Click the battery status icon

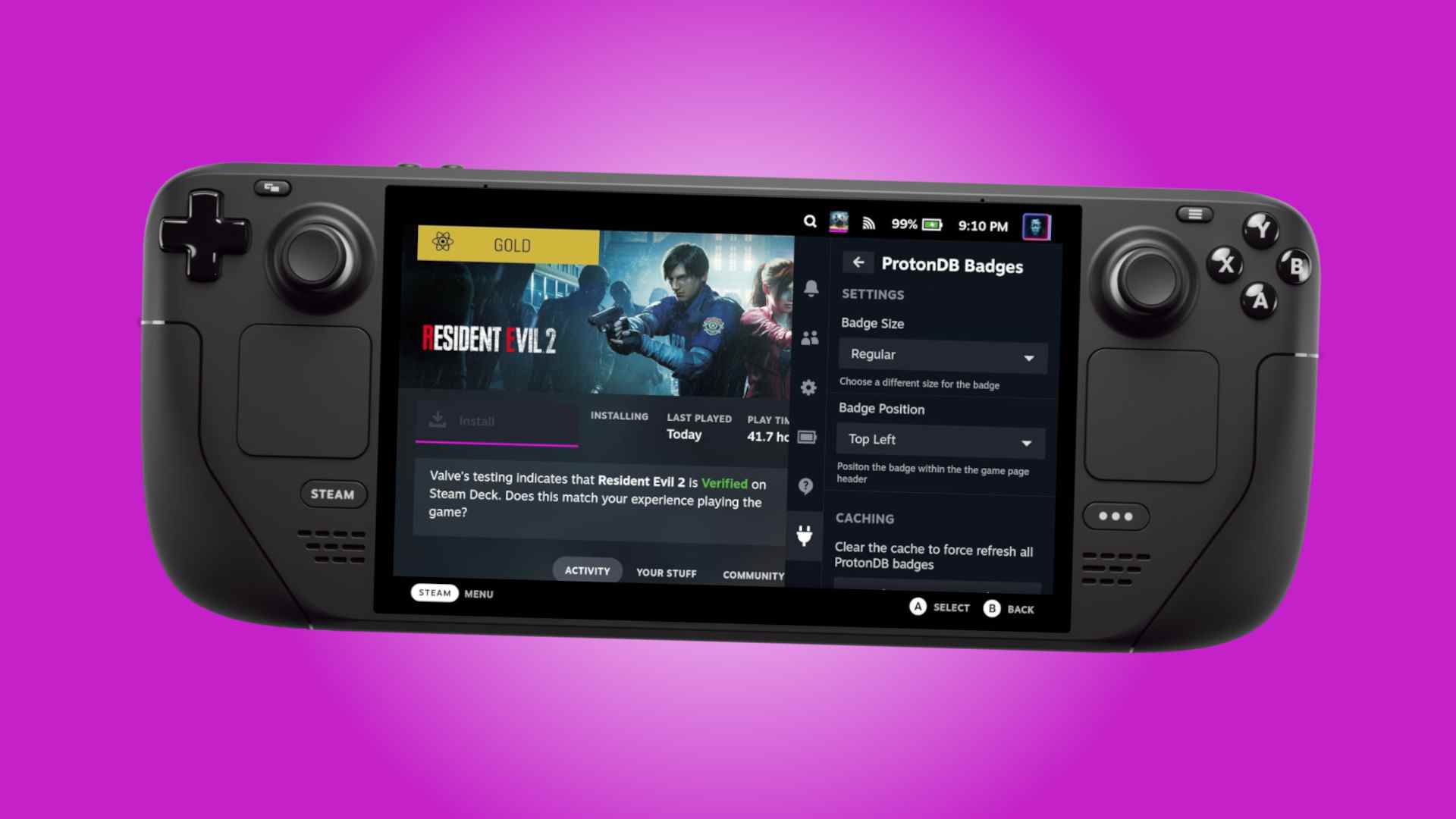(x=931, y=224)
